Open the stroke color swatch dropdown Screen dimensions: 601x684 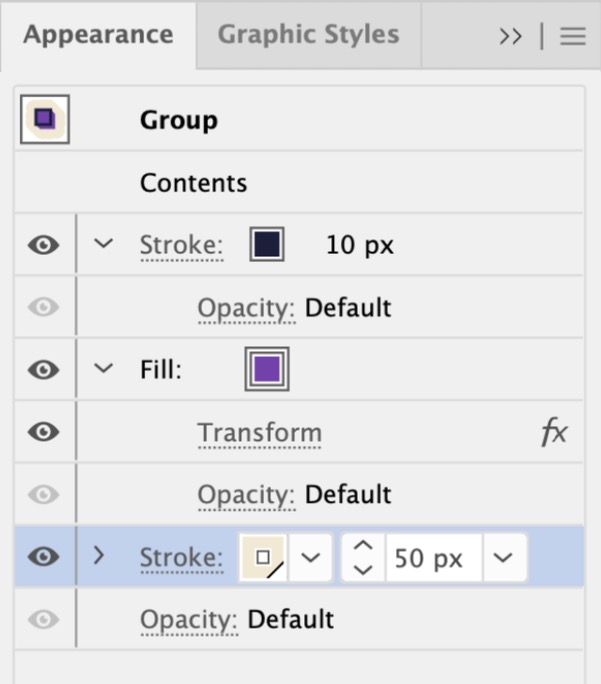click(311, 557)
